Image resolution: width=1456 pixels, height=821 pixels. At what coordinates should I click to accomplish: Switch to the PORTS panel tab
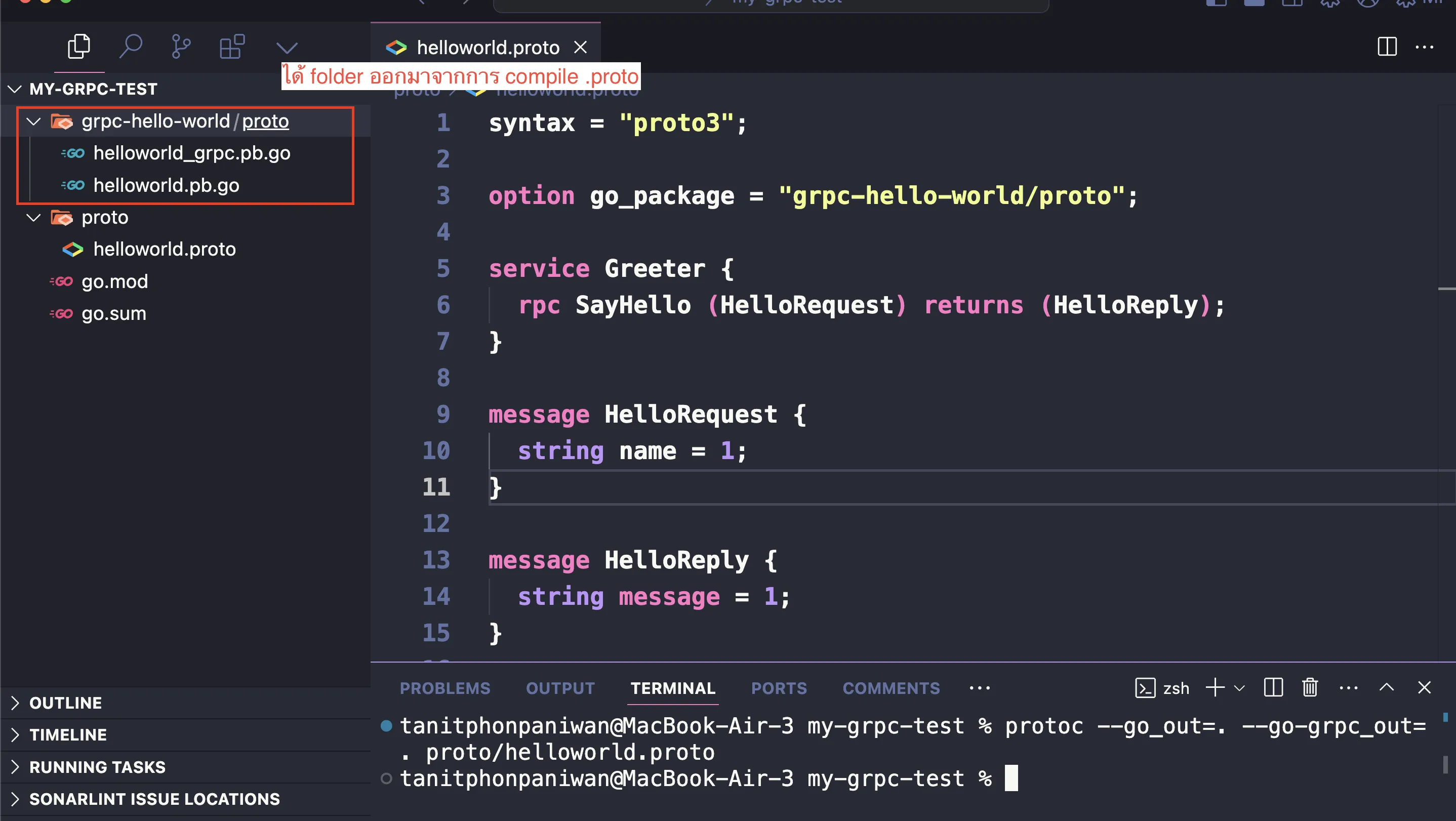(x=779, y=688)
